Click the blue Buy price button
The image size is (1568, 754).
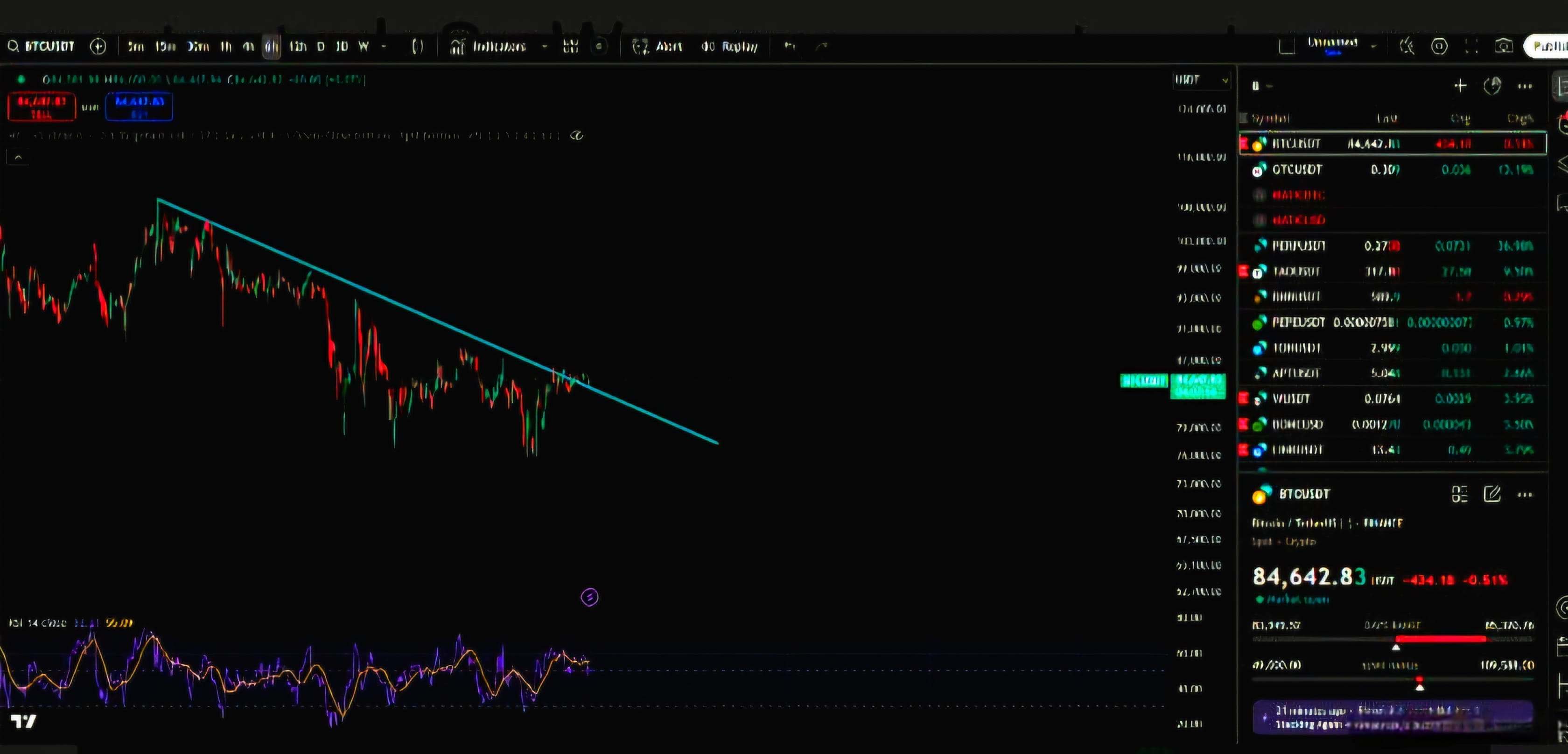140,106
